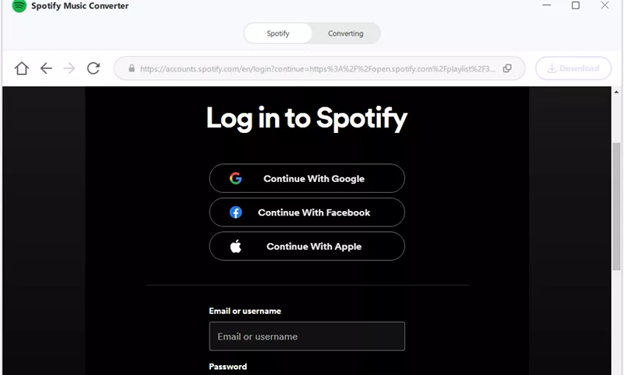Click the Download button
624x375 pixels.
click(x=573, y=68)
